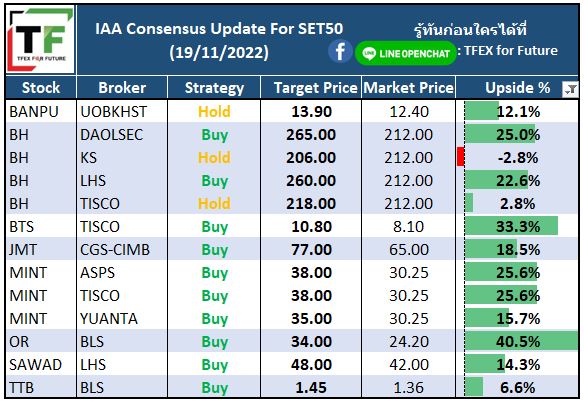The width and height of the screenshot is (584, 402).
Task: Click the OR 40.5% green upside bar
Action: tap(521, 341)
